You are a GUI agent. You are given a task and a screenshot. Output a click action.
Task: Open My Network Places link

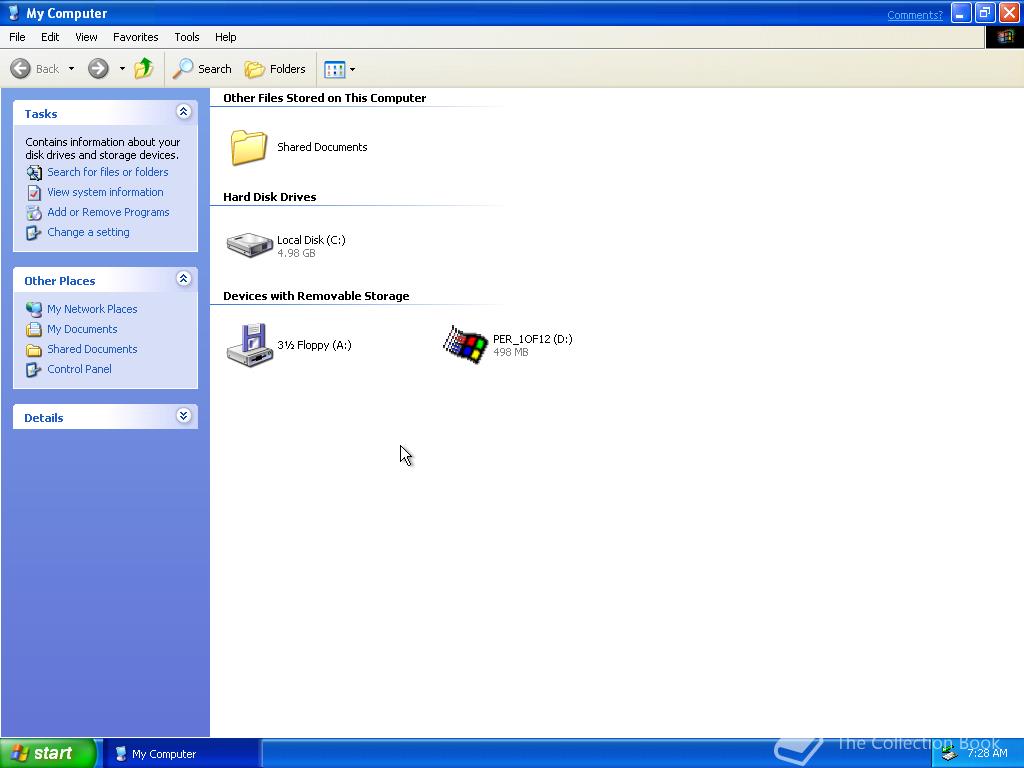92,309
